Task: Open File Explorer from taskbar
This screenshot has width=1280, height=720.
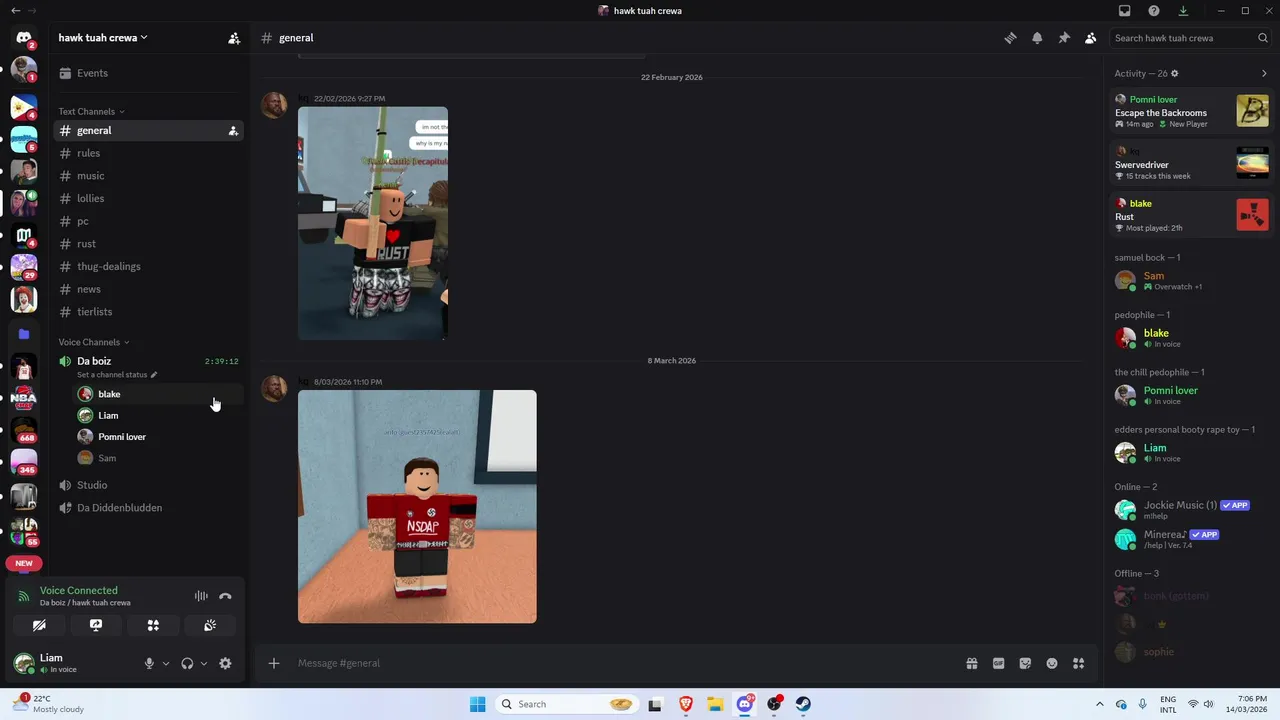Action: click(715, 704)
